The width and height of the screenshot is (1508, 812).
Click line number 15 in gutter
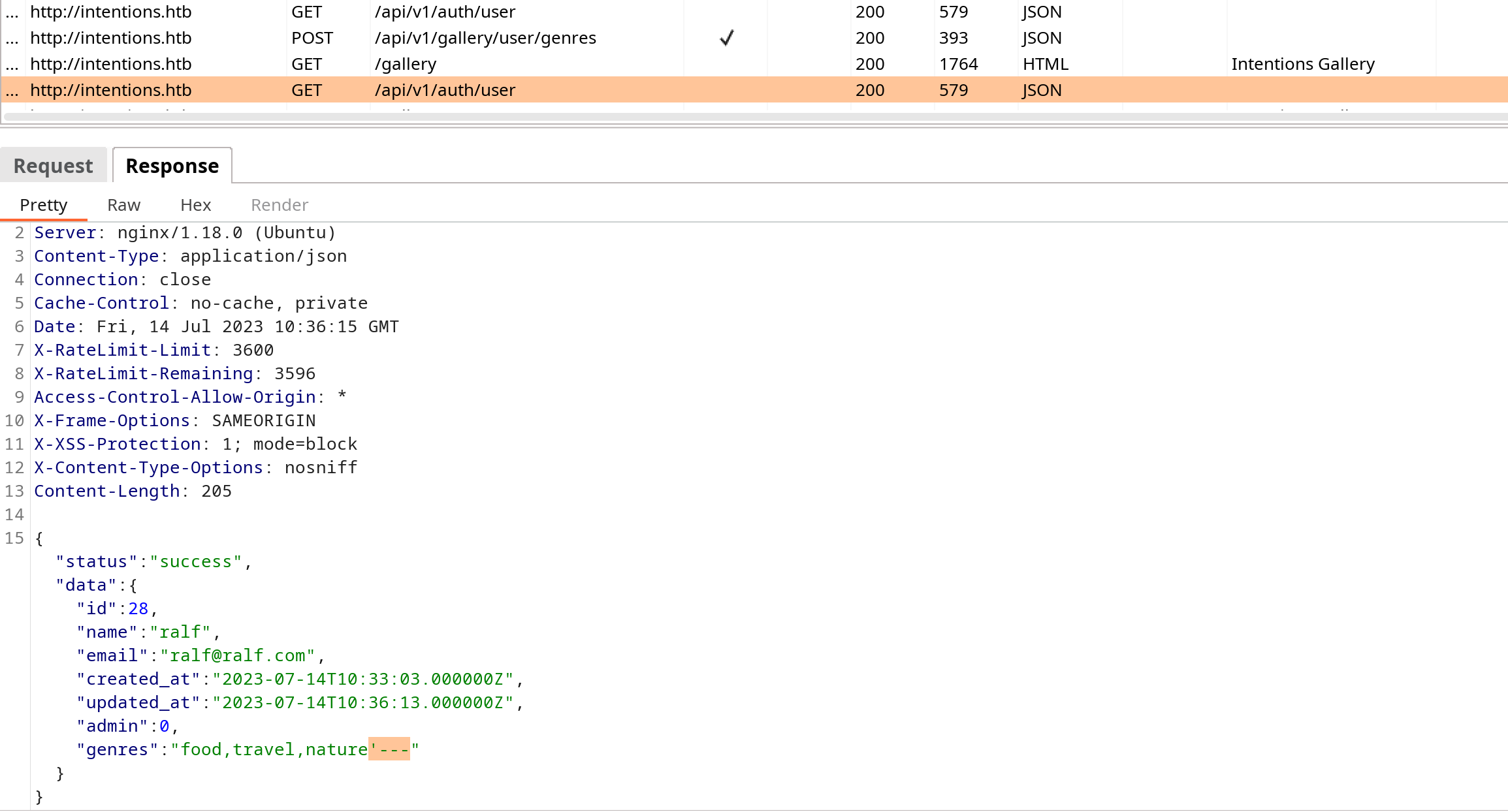[14, 539]
